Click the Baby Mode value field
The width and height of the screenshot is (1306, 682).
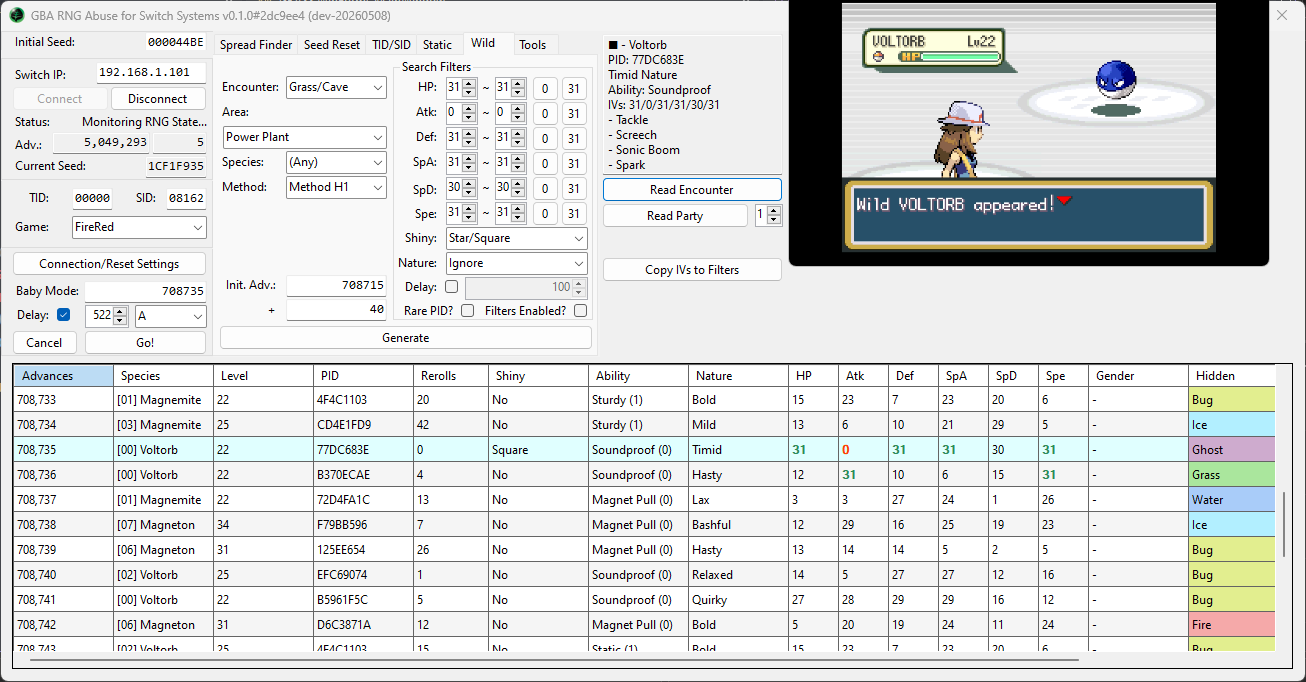(146, 291)
